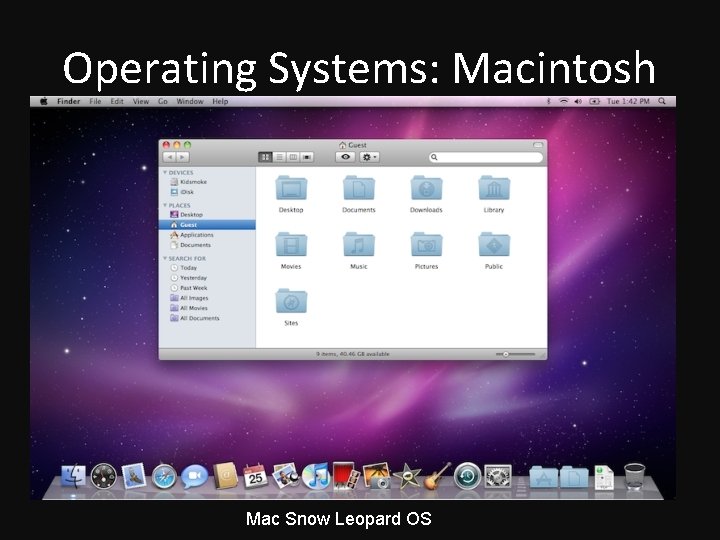Launch Dashboard from the dock
The height and width of the screenshot is (540, 720).
(x=103, y=476)
